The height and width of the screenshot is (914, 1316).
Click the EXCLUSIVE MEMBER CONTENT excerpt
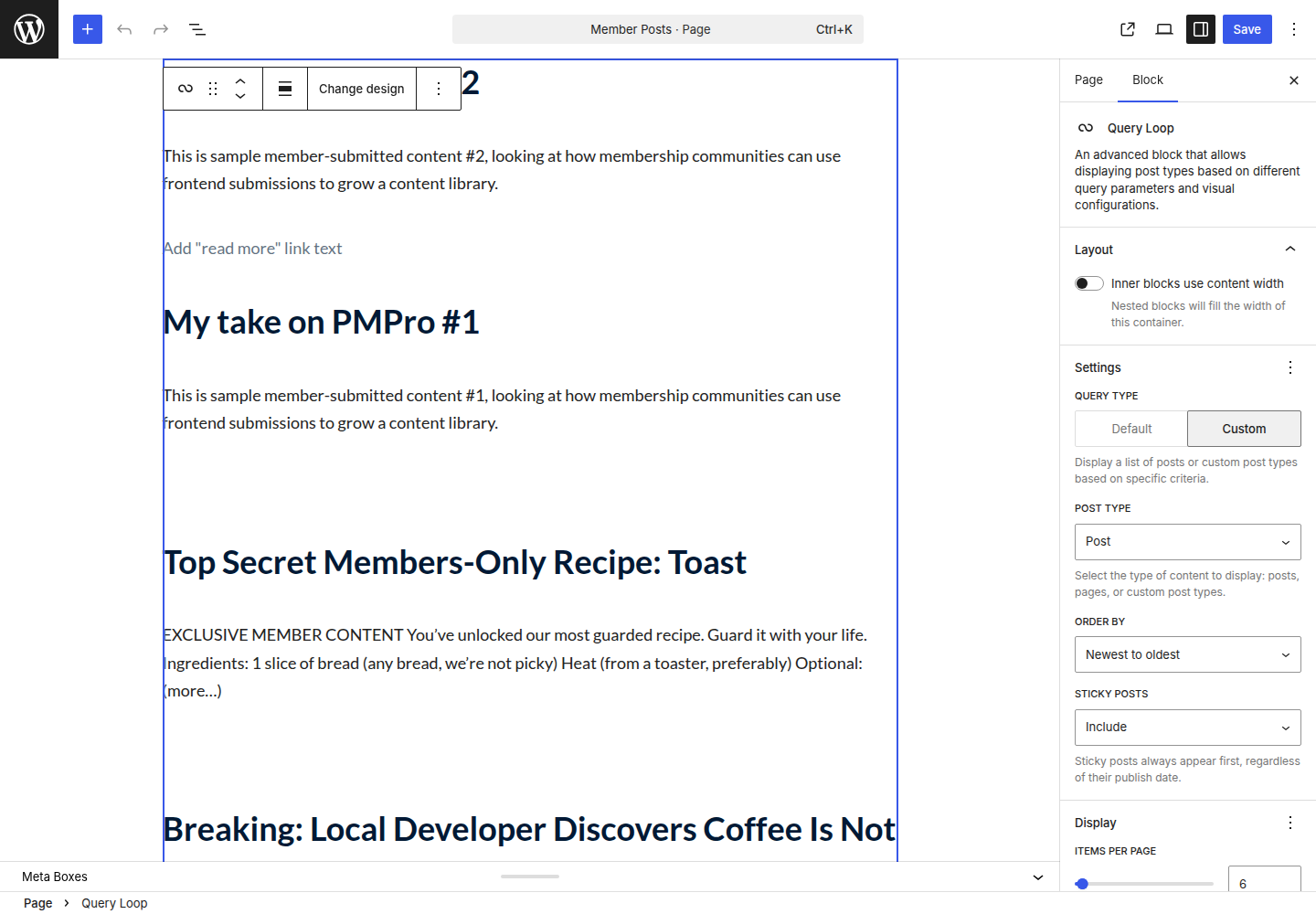515,663
